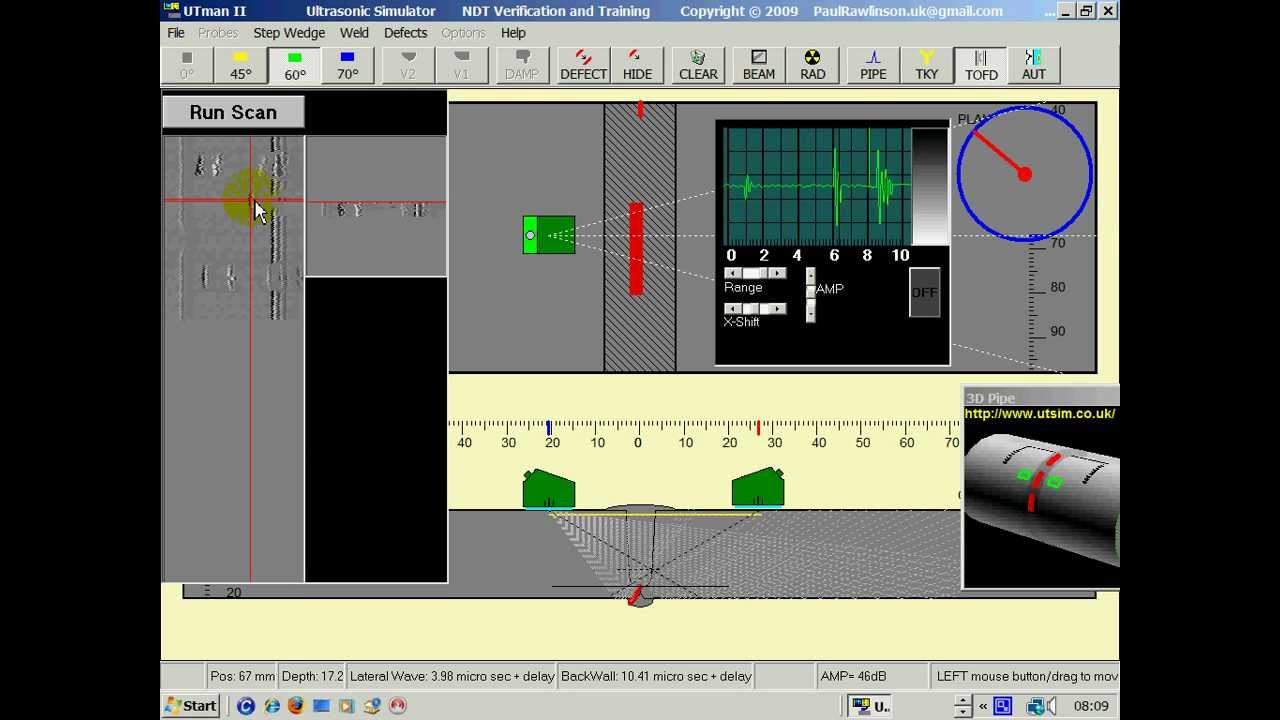
Task: Click 'Pos: 67 mm' status entry
Action: point(241,676)
